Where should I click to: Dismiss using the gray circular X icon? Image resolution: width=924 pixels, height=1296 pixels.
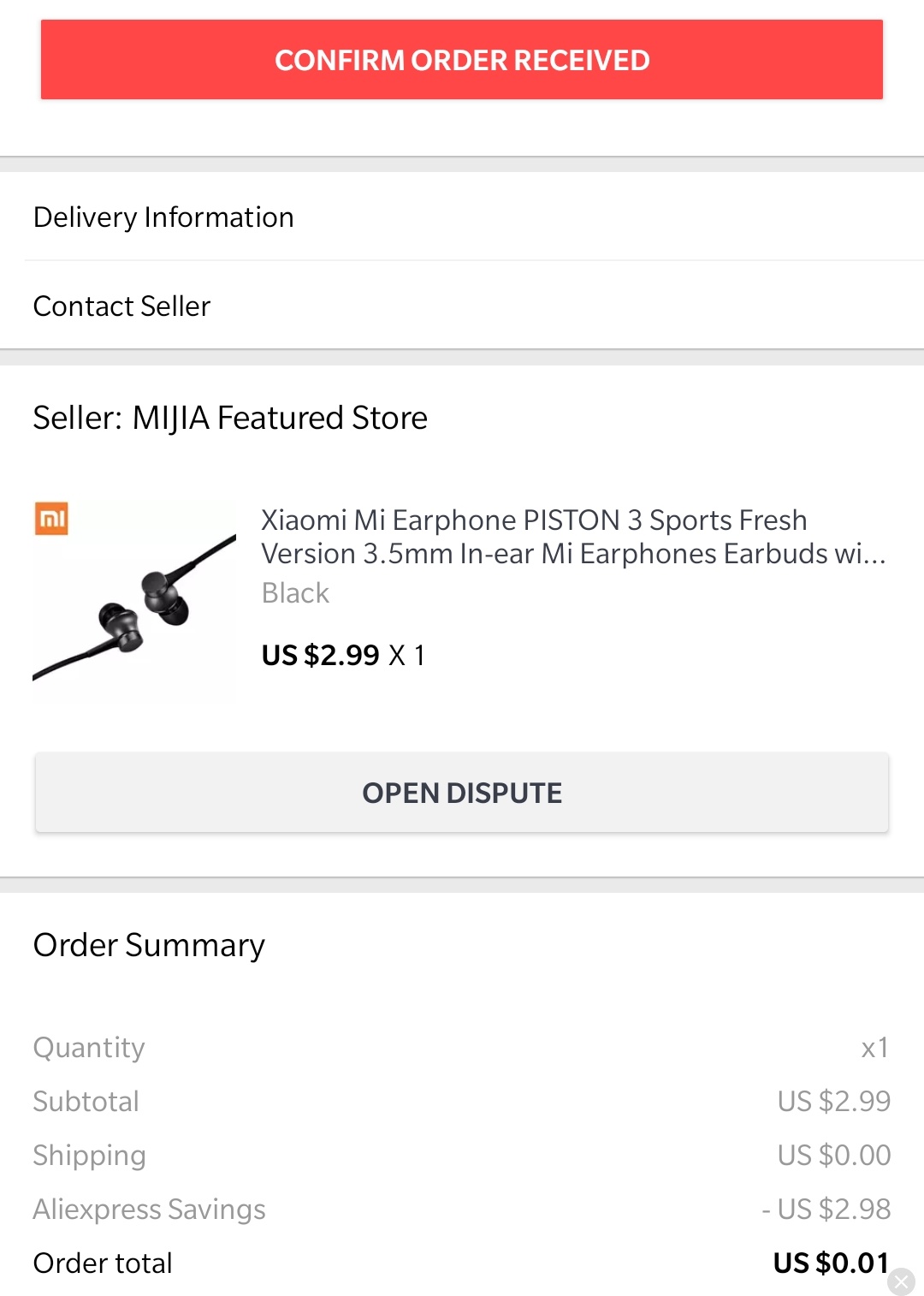901,1281
